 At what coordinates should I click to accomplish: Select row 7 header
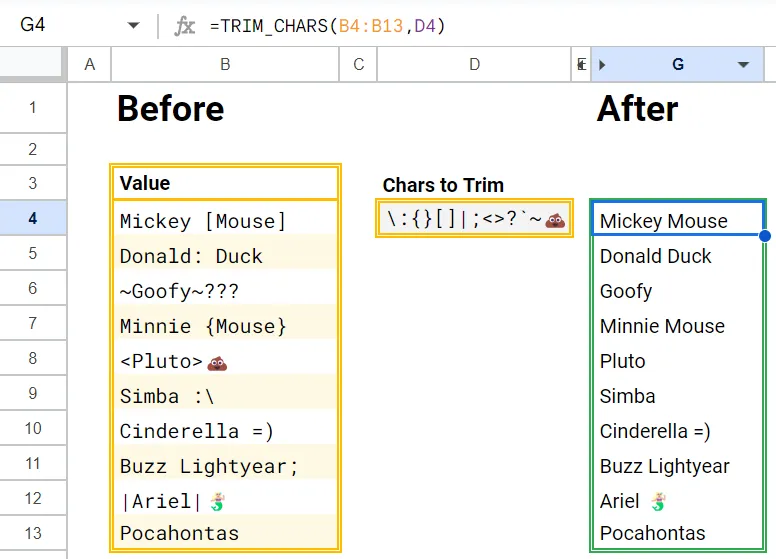coord(33,323)
